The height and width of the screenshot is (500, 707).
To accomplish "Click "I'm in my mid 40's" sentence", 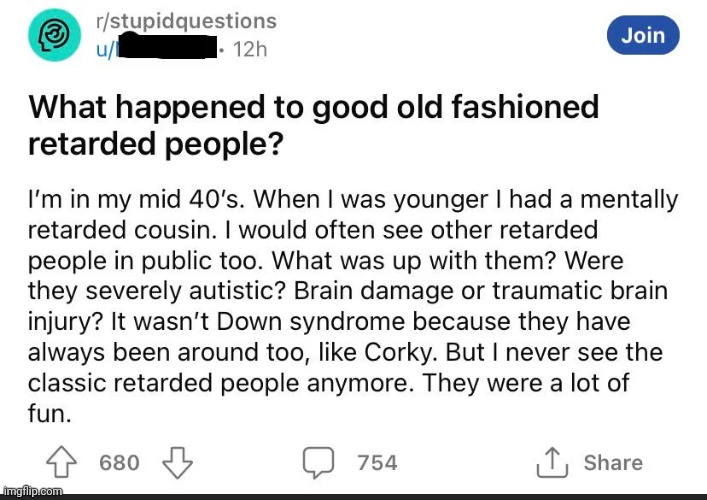I will (137, 199).
